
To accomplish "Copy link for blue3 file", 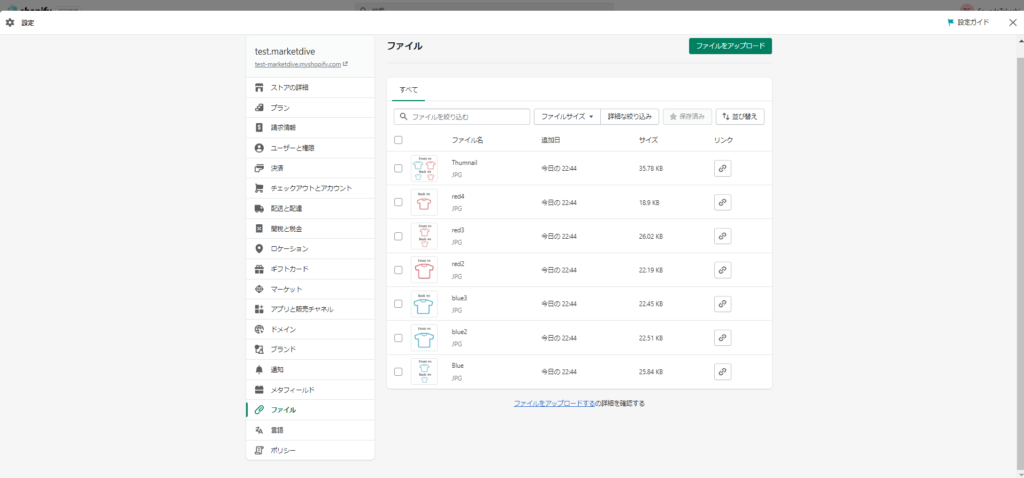I will [722, 304].
